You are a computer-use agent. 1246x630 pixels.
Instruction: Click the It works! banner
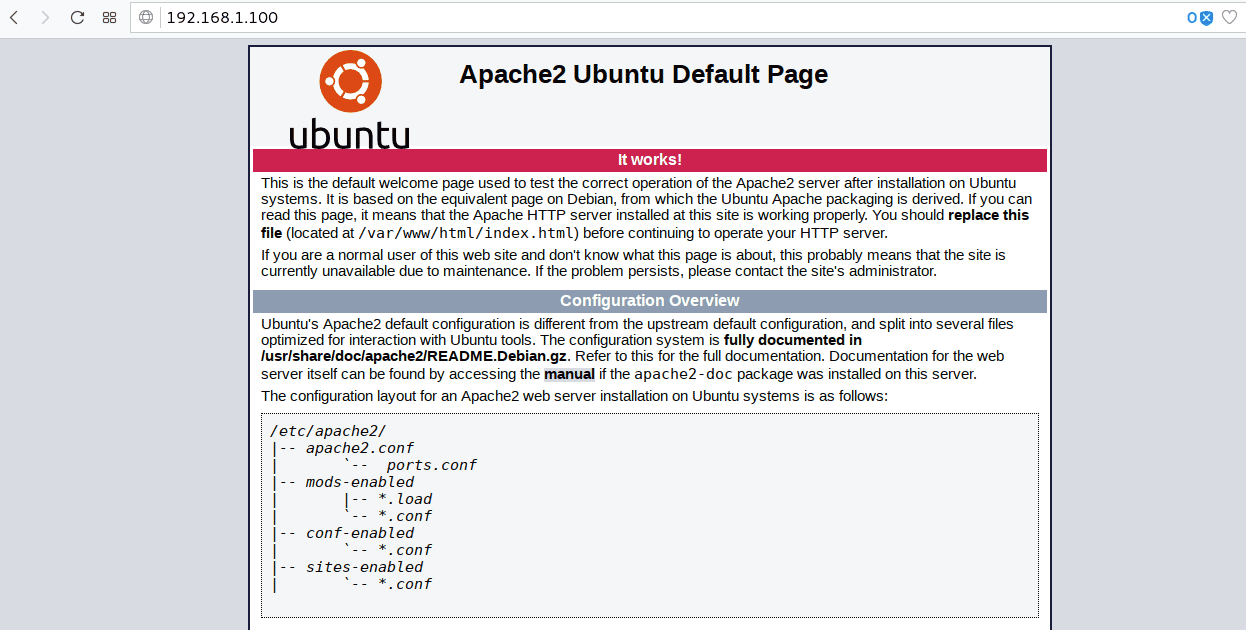tap(650, 160)
